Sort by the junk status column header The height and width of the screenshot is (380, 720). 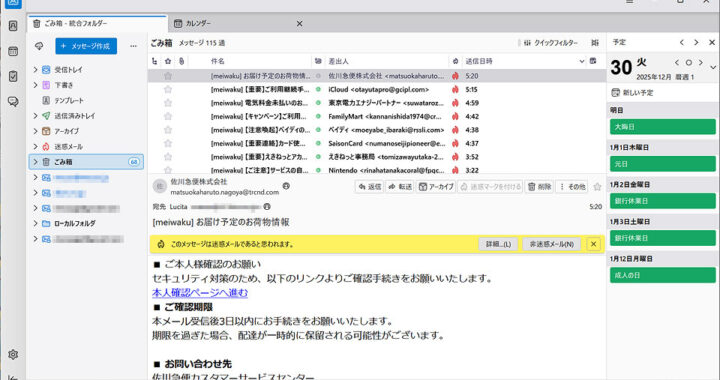(x=455, y=61)
